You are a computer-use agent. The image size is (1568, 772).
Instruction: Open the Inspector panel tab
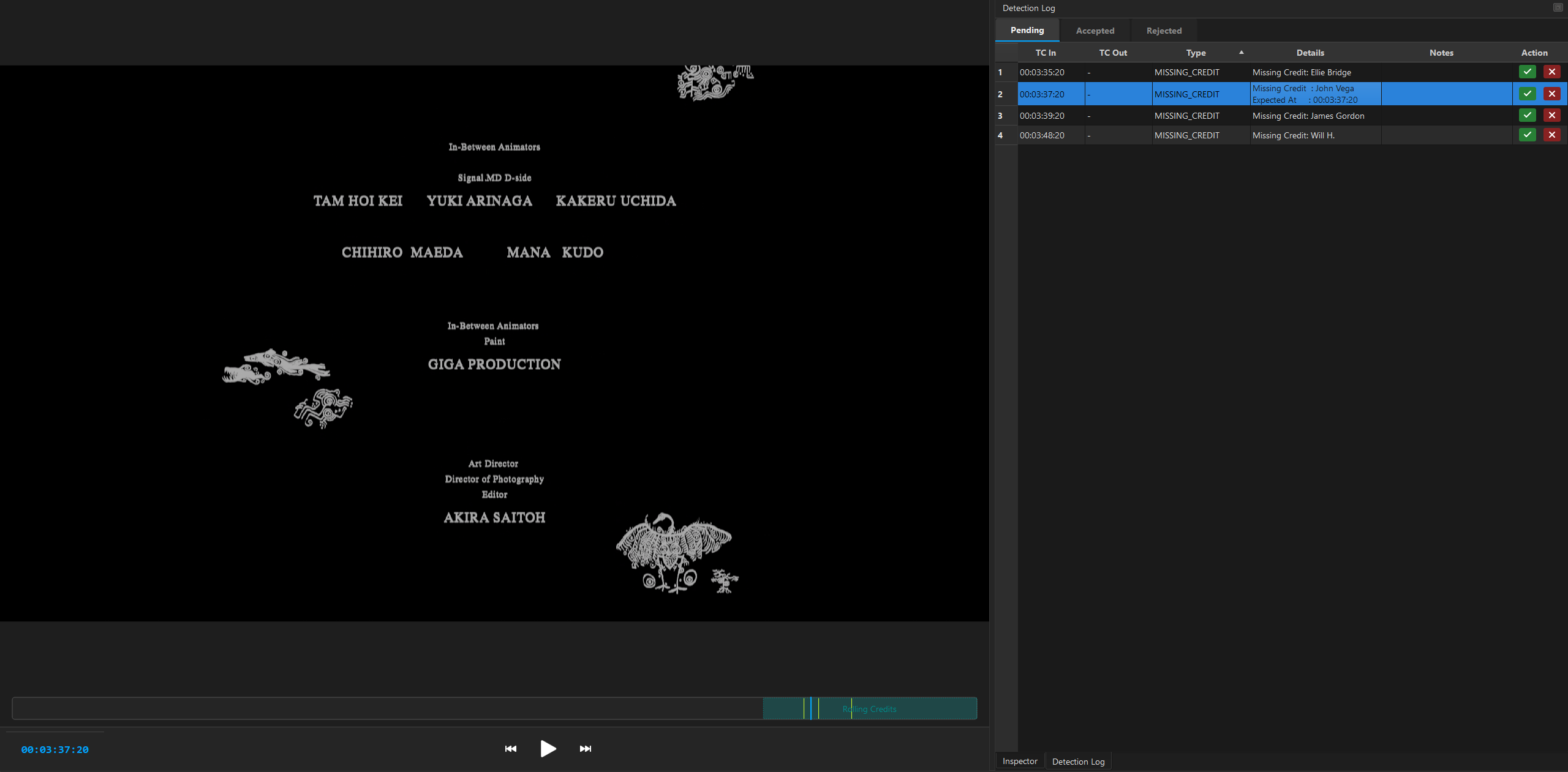(x=1019, y=761)
